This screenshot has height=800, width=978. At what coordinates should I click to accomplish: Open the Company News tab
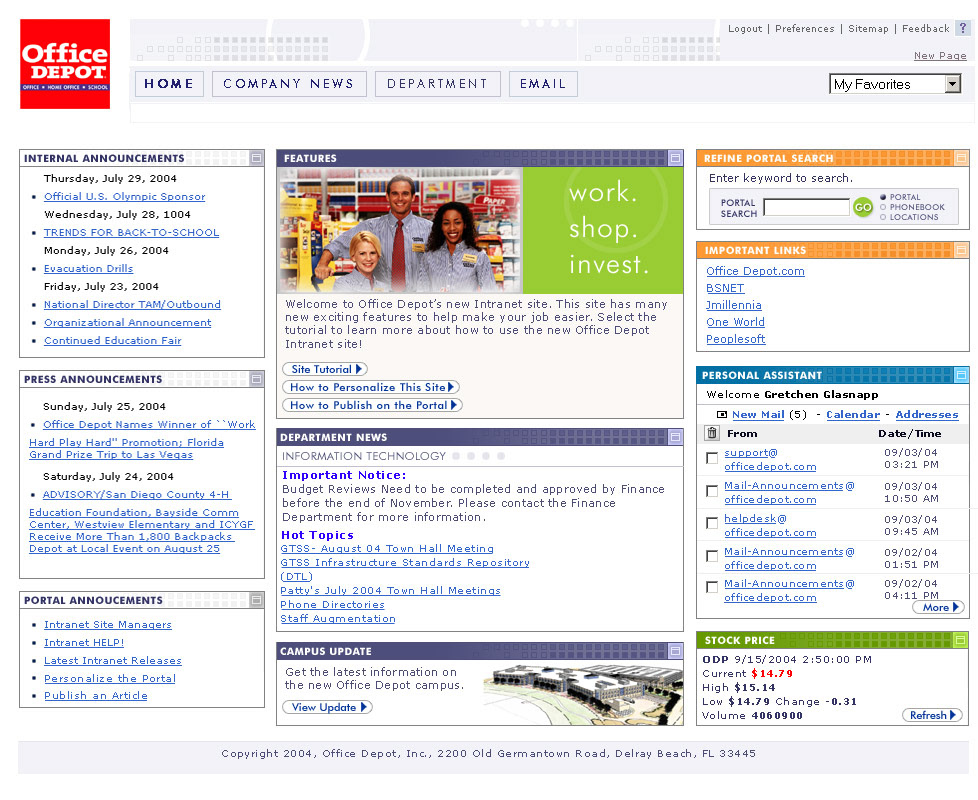289,84
